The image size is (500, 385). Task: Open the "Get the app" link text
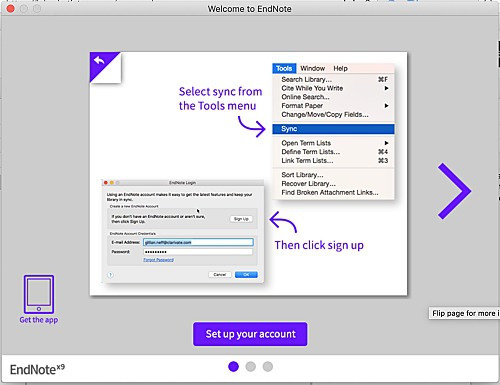click(39, 320)
